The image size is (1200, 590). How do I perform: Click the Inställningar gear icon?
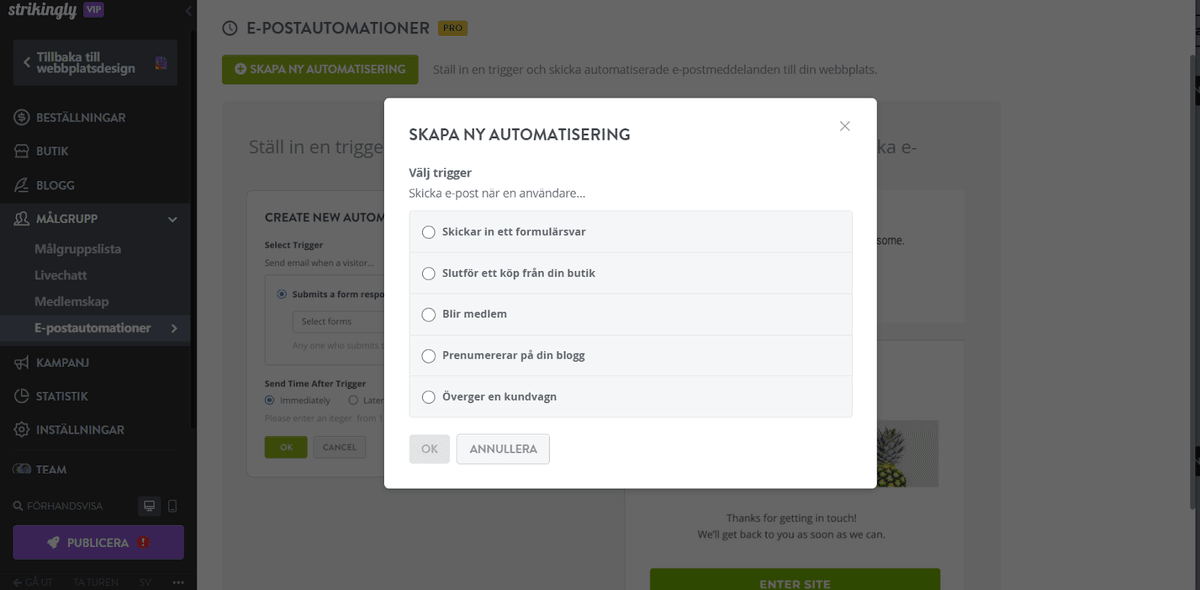tap(21, 430)
